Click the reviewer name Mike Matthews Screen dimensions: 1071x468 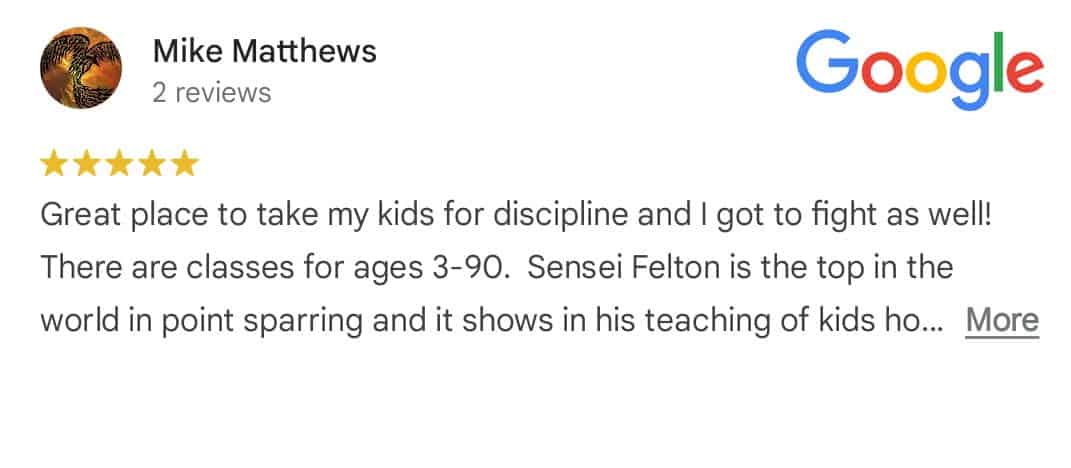264,51
